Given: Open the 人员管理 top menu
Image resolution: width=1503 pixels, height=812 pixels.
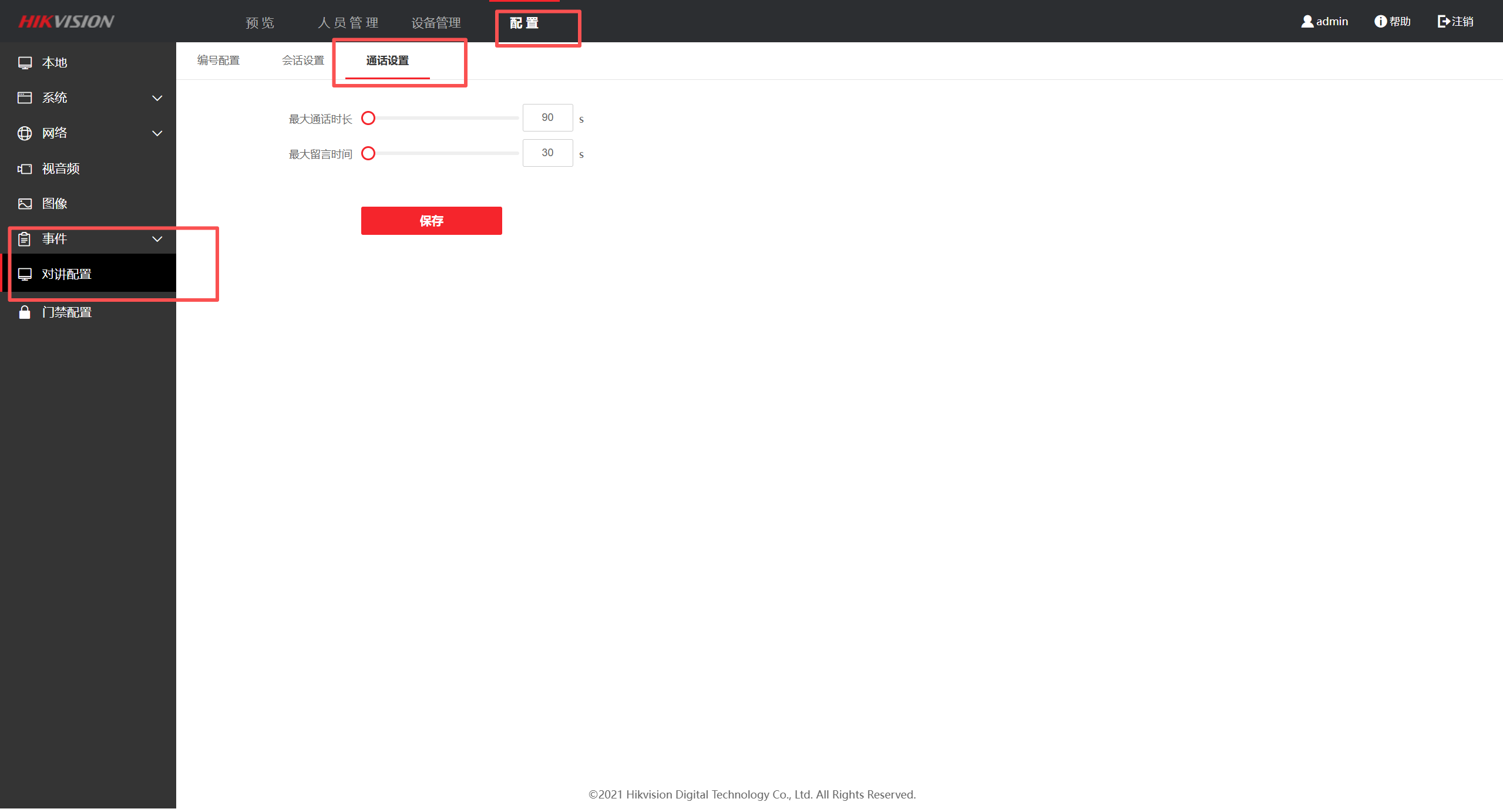Looking at the screenshot, I should [x=348, y=23].
